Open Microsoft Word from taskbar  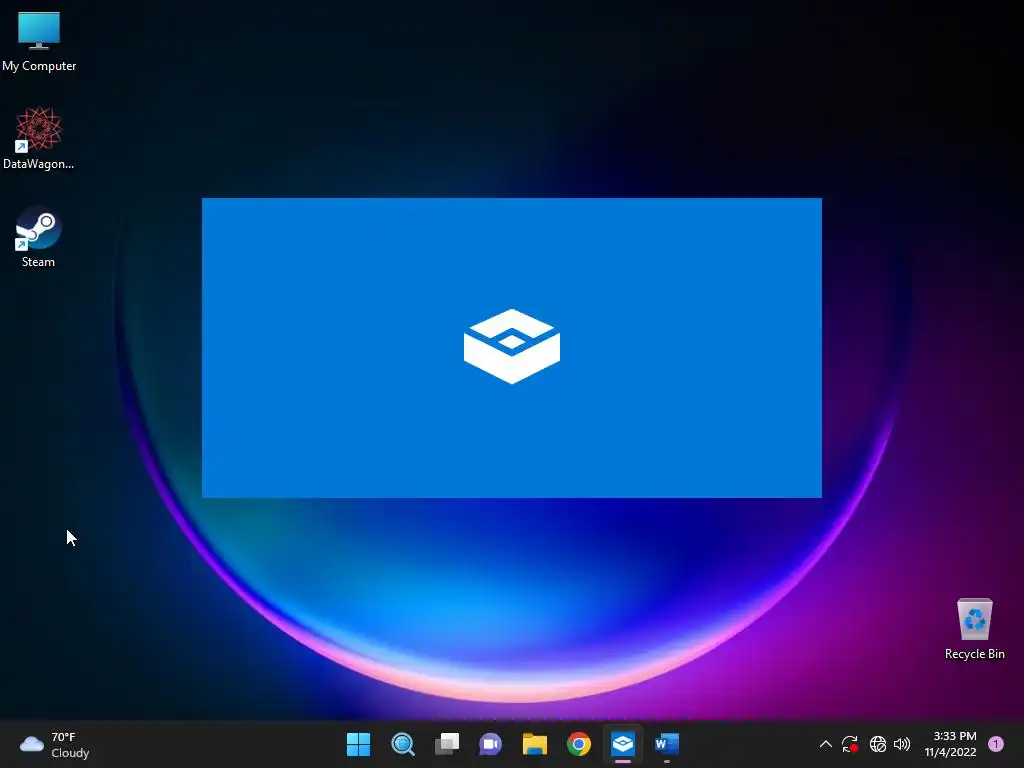coord(667,744)
